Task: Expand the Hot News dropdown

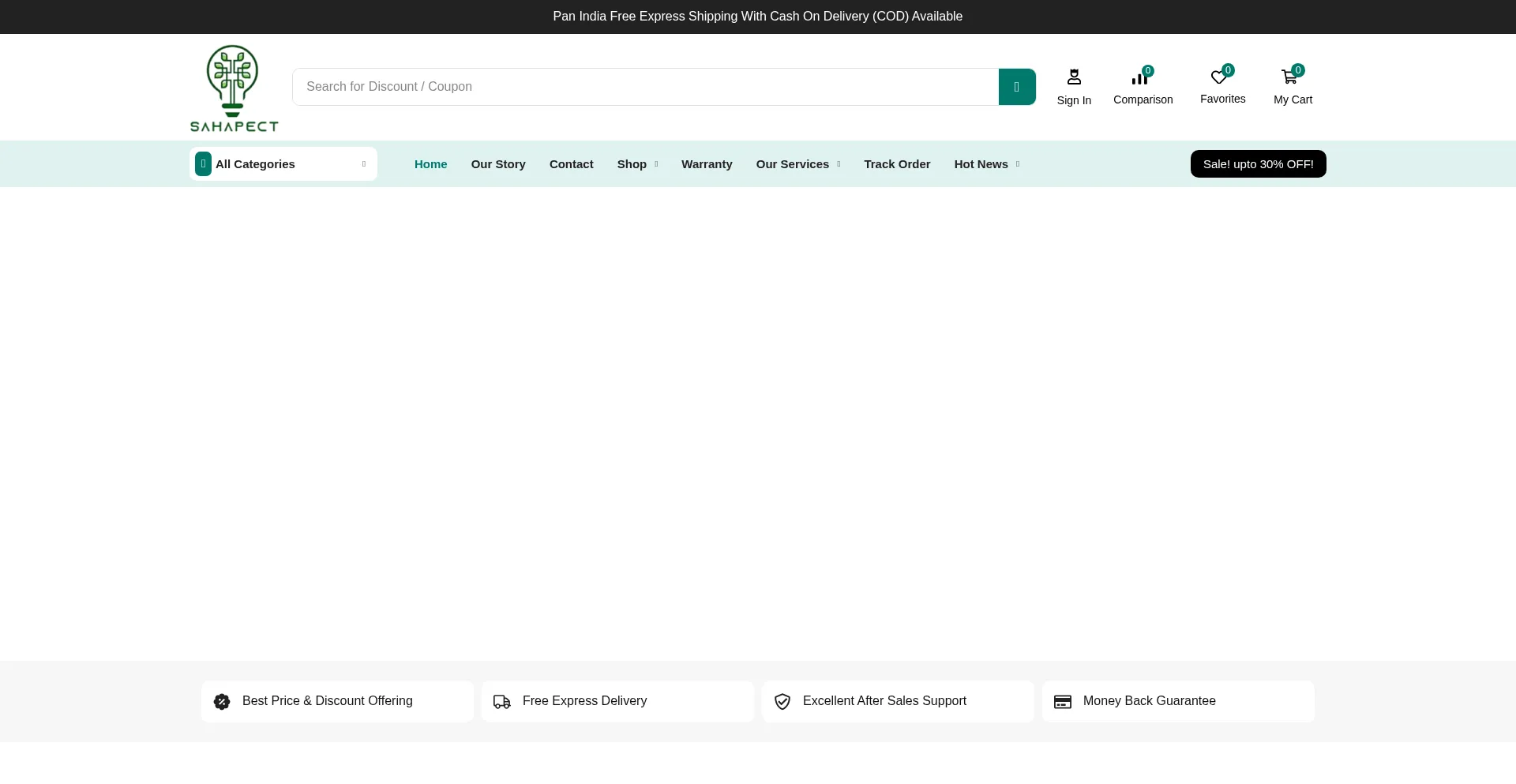Action: coord(986,164)
